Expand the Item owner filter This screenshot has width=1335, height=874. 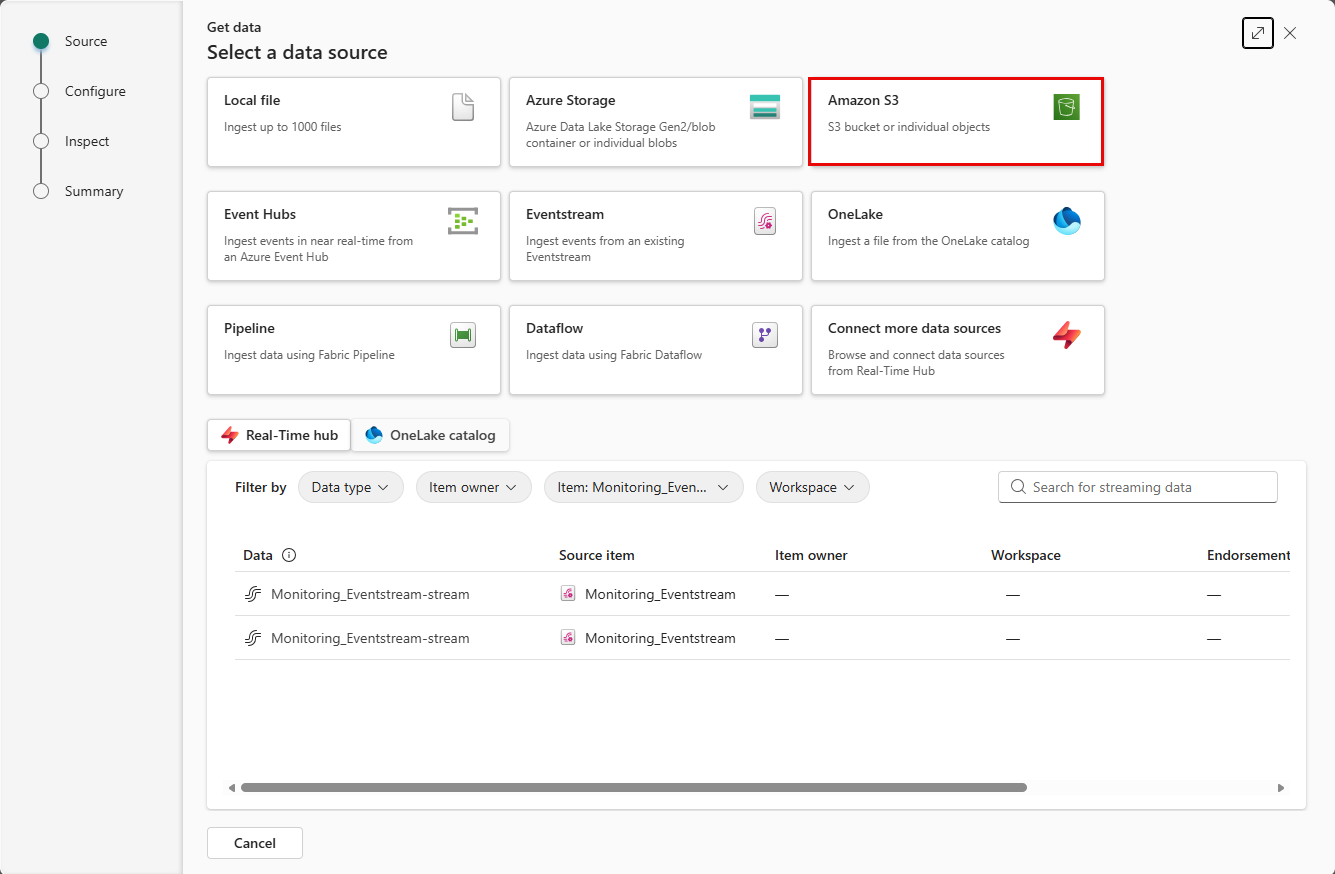(473, 487)
